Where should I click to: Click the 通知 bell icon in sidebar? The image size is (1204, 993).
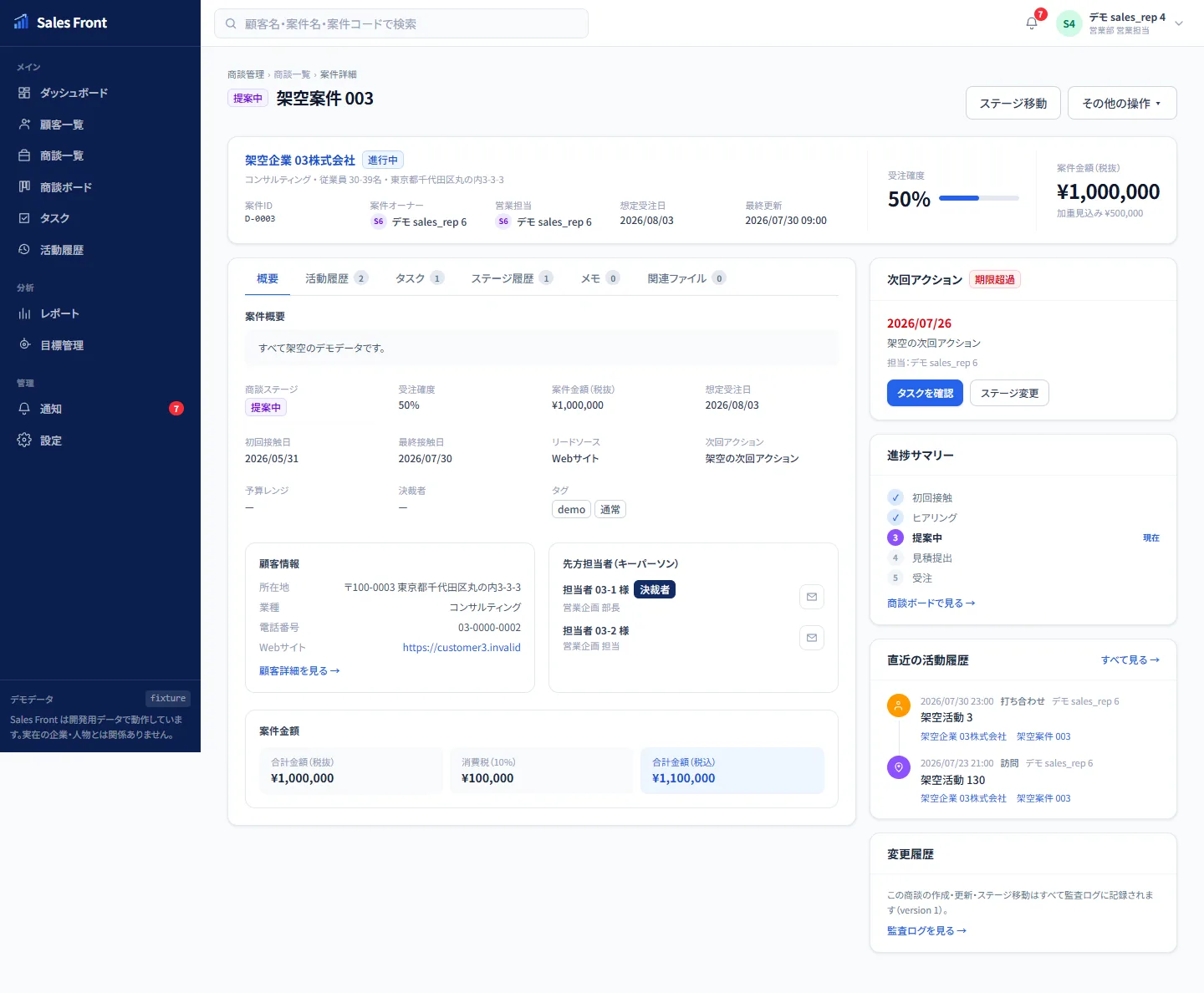[24, 409]
